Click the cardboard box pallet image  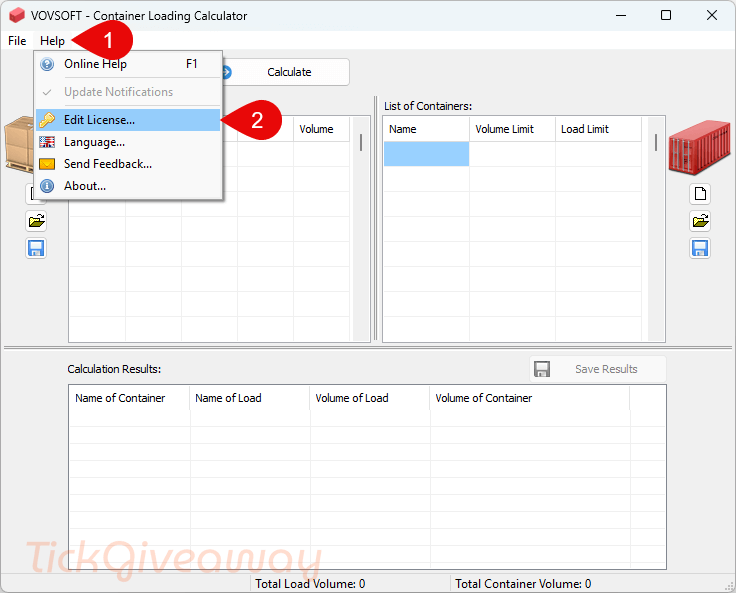point(19,145)
